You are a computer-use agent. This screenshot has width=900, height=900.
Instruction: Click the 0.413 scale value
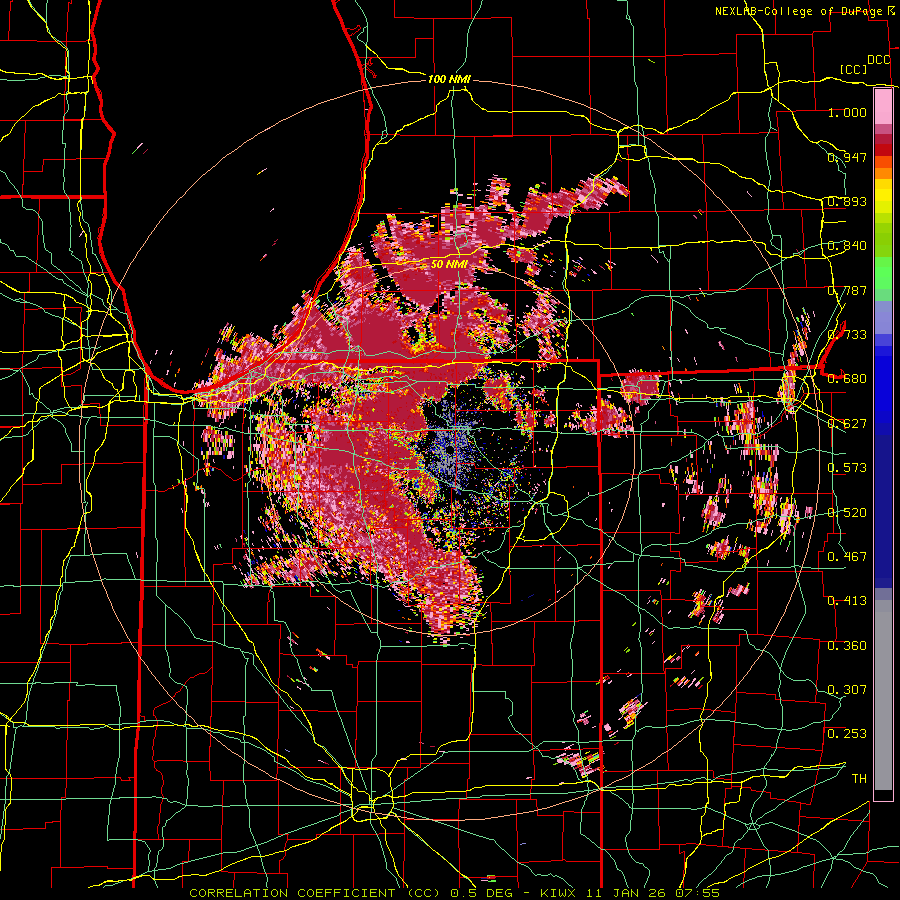coord(847,601)
